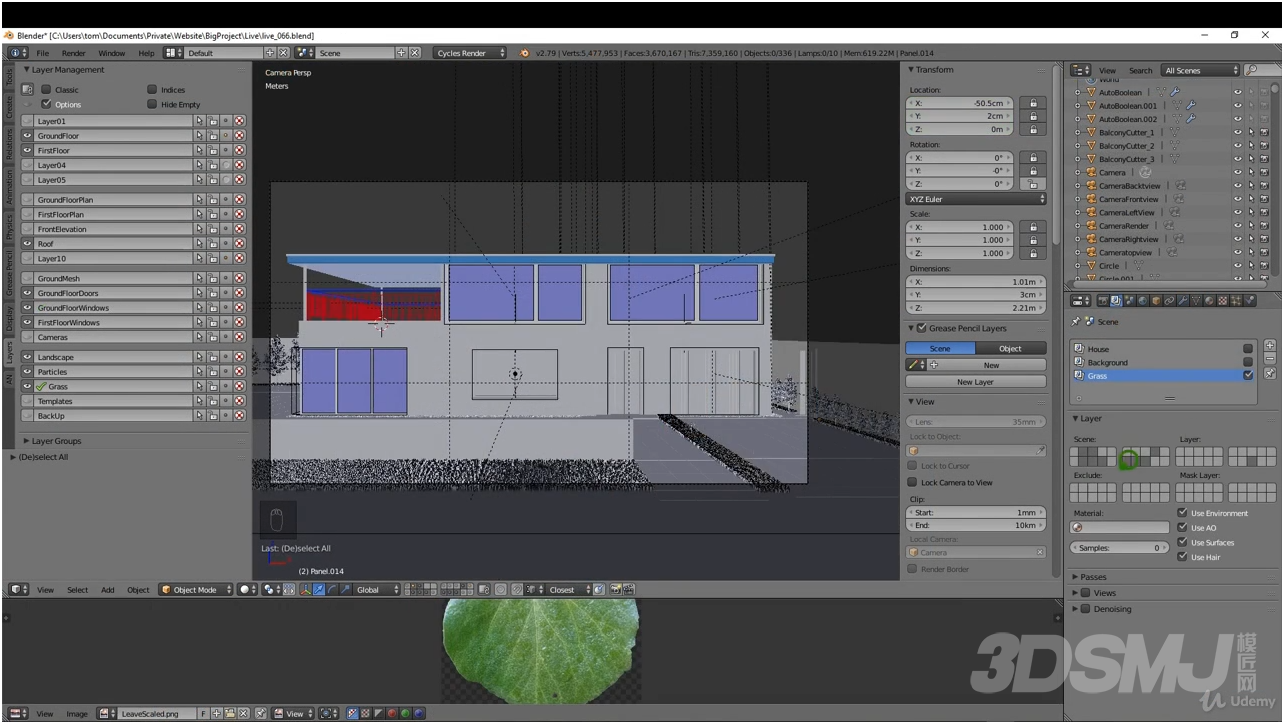Open the Add menu in viewport header
The width and height of the screenshot is (1284, 724).
pyautogui.click(x=107, y=590)
